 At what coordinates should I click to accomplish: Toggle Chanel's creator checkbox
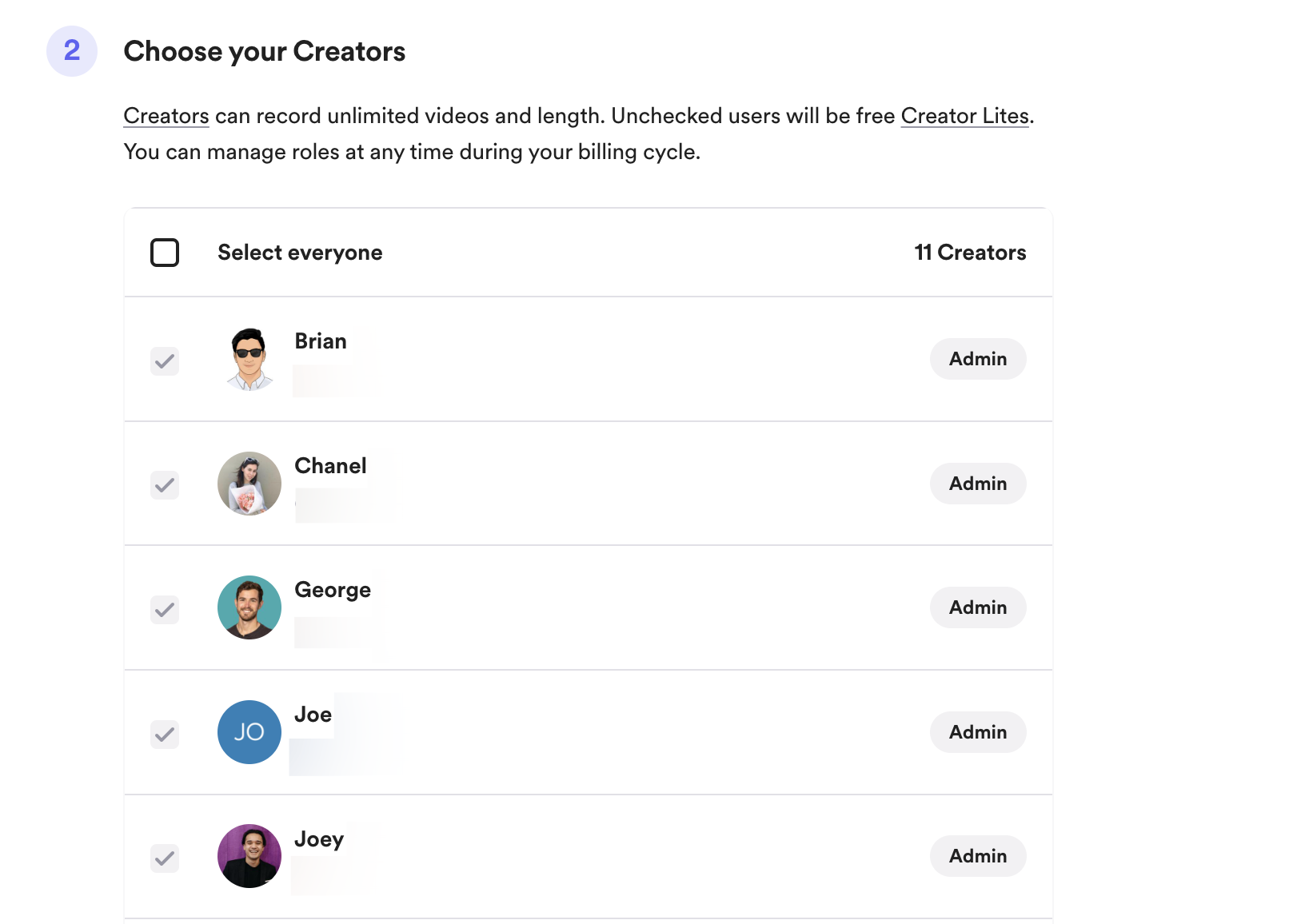click(x=165, y=485)
